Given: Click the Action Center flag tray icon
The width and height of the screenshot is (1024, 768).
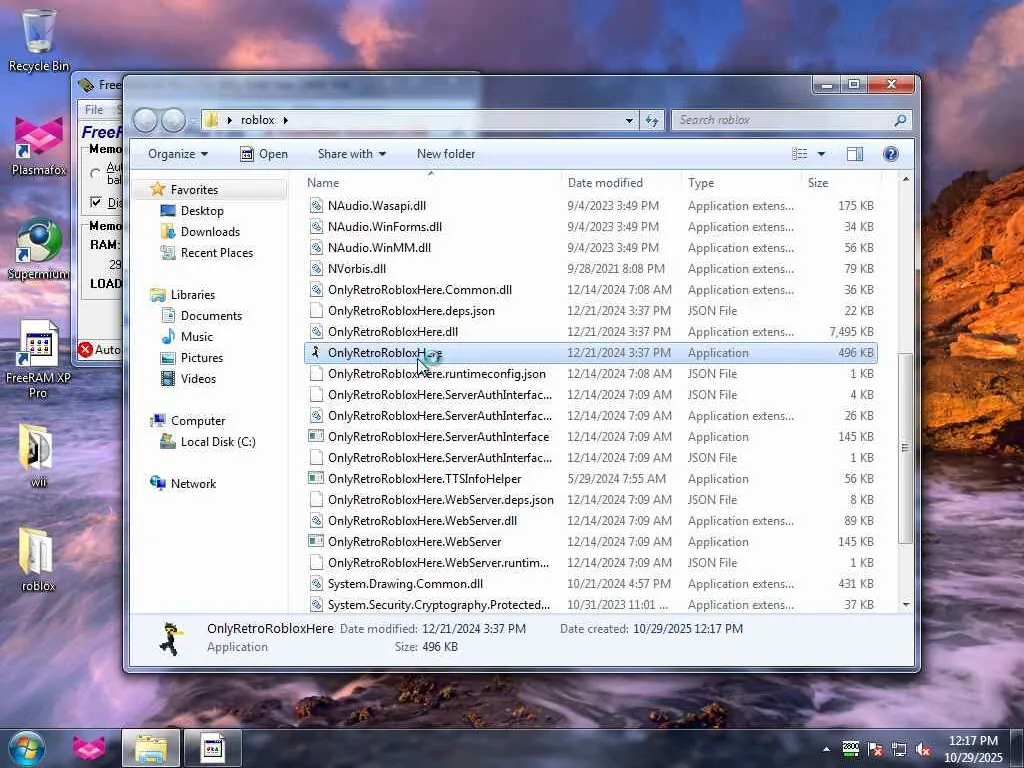Looking at the screenshot, I should (875, 750).
